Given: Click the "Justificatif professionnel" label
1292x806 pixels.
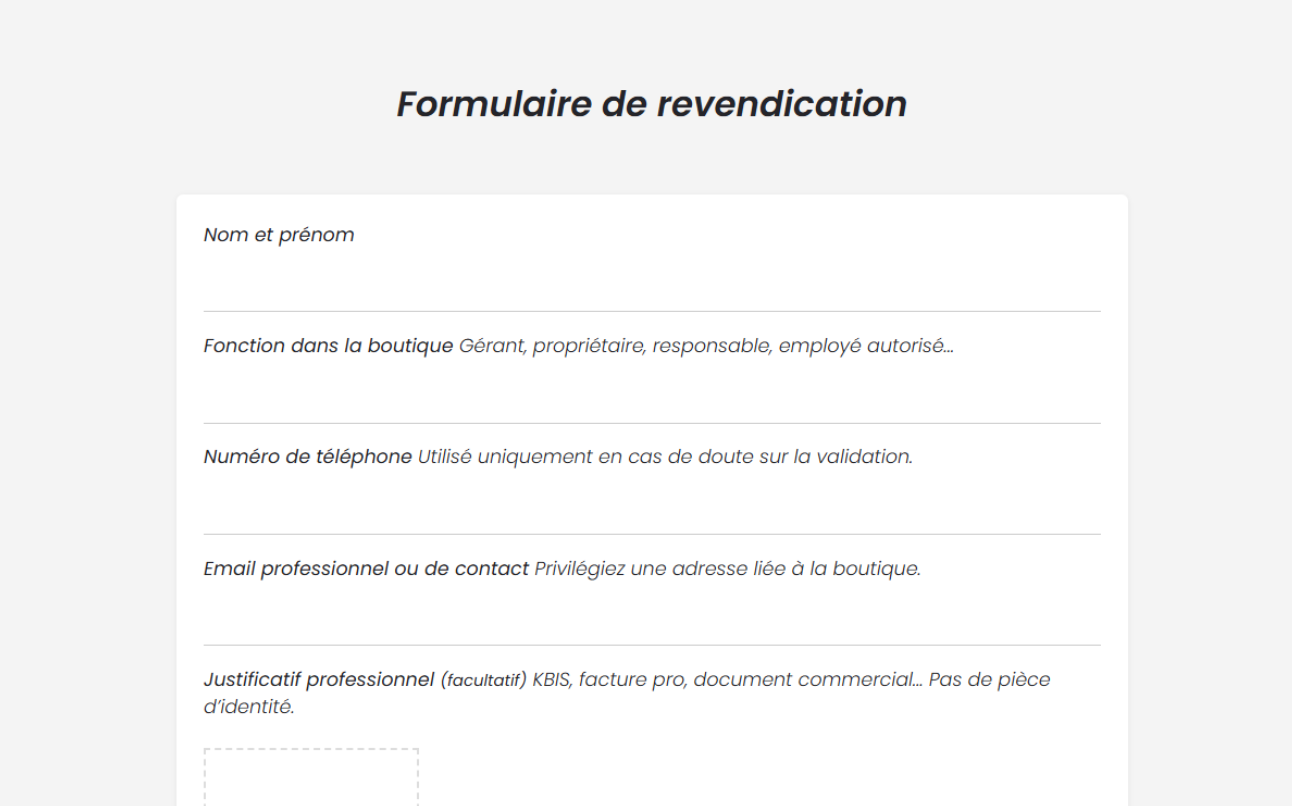Looking at the screenshot, I should point(319,680).
